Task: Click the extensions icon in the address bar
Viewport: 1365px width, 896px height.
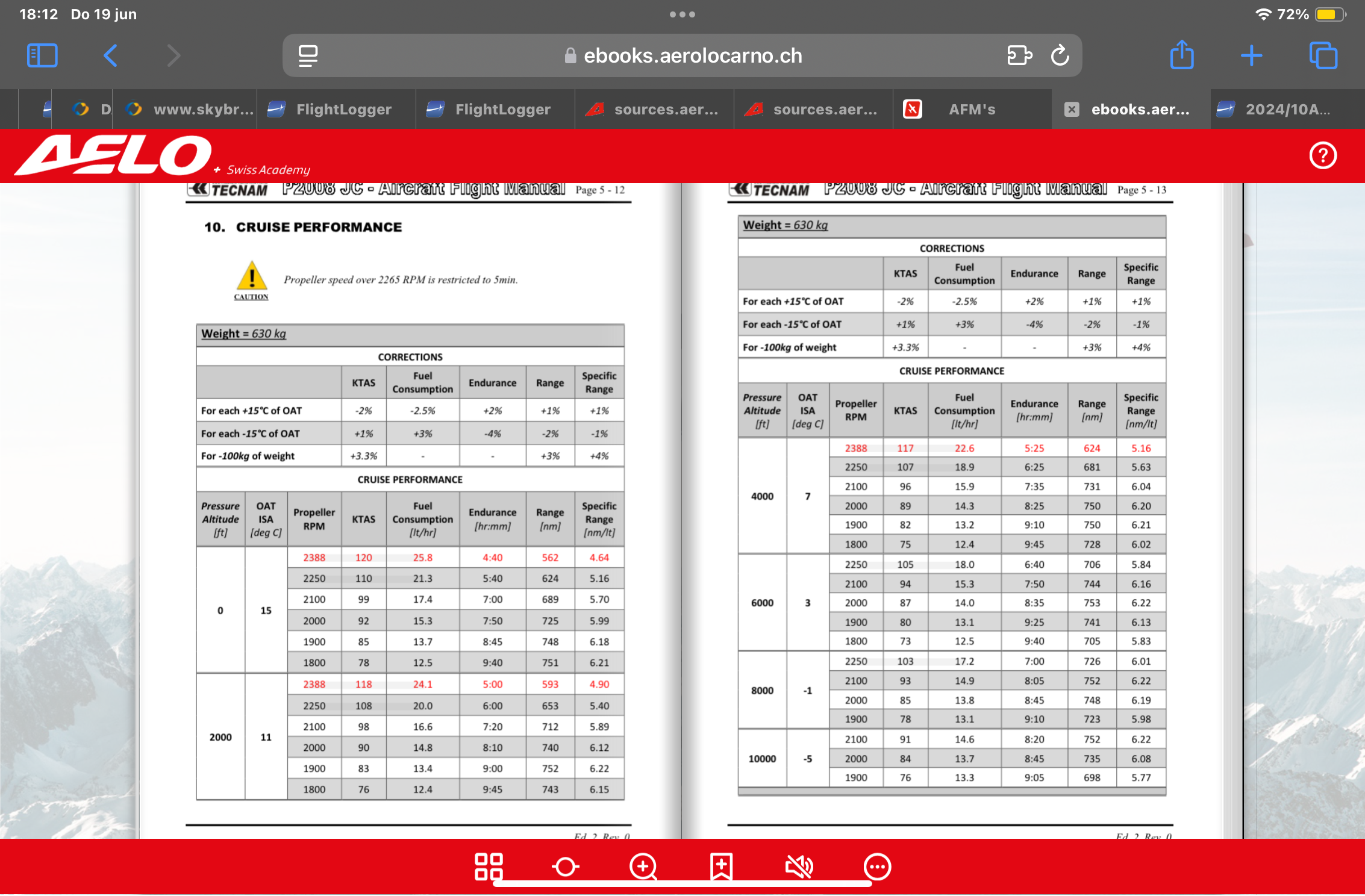Action: [x=1019, y=55]
